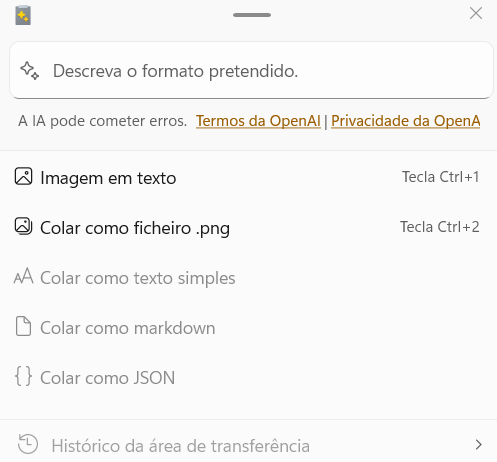Image resolution: width=497 pixels, height=462 pixels.
Task: Click the document icon beside Colar como markdown
Action: click(x=23, y=326)
